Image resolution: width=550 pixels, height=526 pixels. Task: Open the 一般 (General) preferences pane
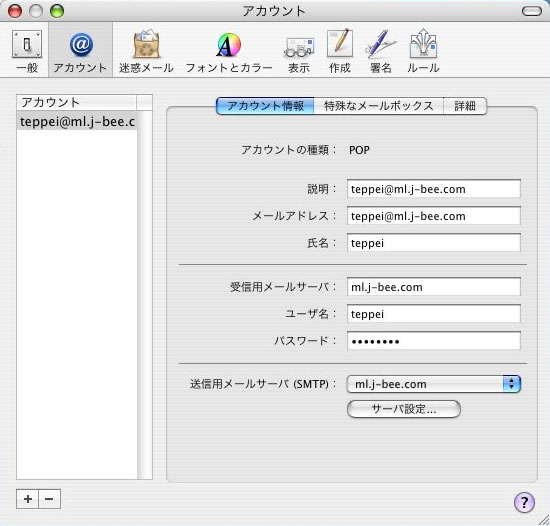27,51
